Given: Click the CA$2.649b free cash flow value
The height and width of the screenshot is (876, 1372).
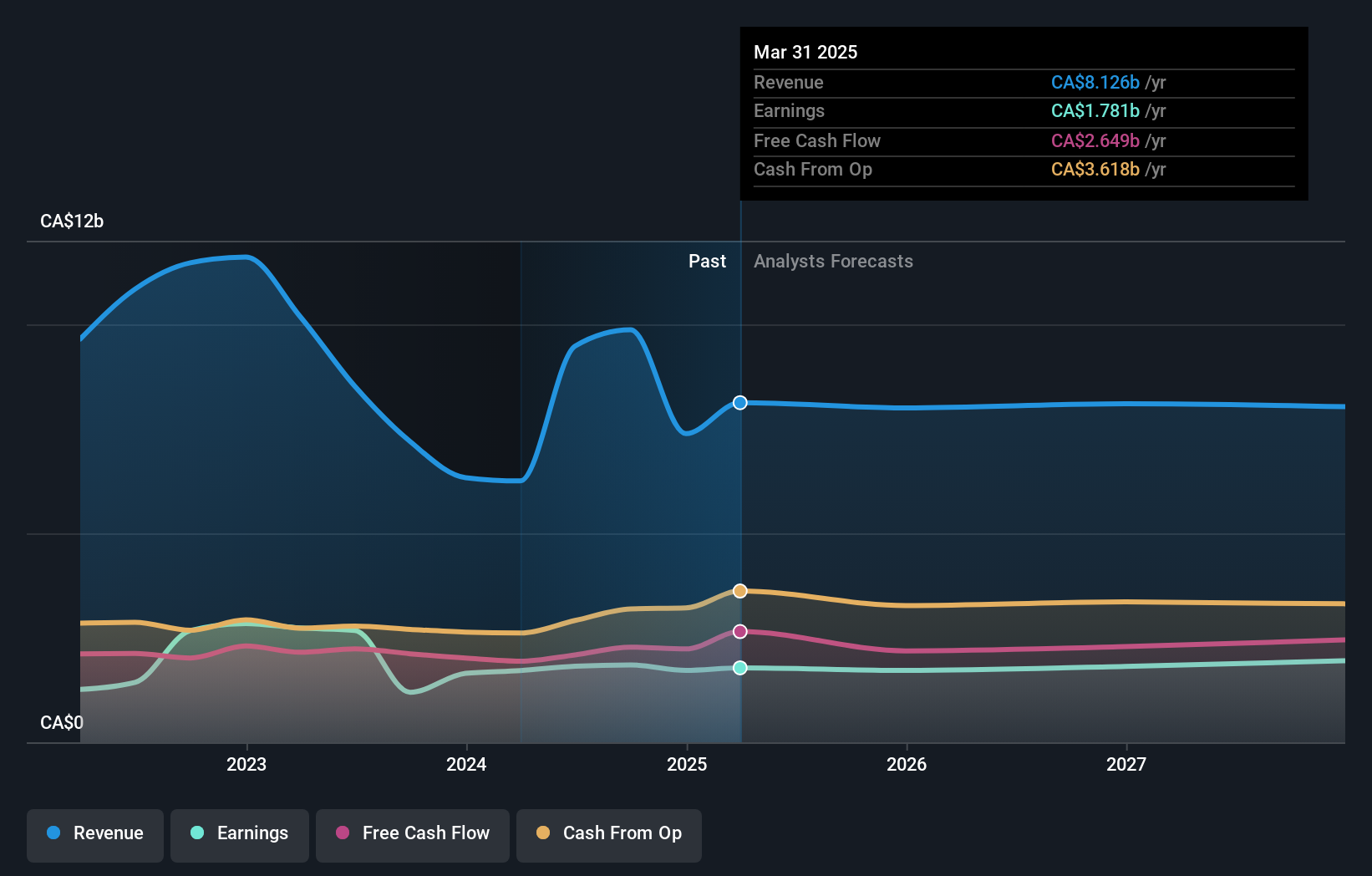Looking at the screenshot, I should tap(1095, 140).
